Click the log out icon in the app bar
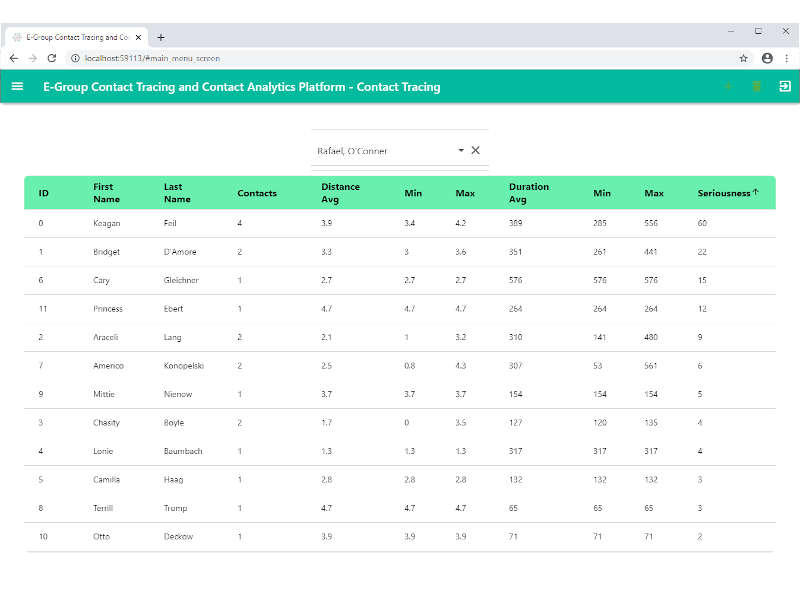This screenshot has width=800, height=600. (785, 86)
